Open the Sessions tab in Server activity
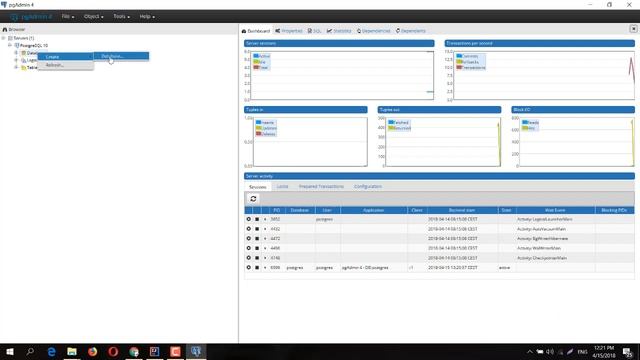Viewport: 640px width, 360px height. point(258,187)
